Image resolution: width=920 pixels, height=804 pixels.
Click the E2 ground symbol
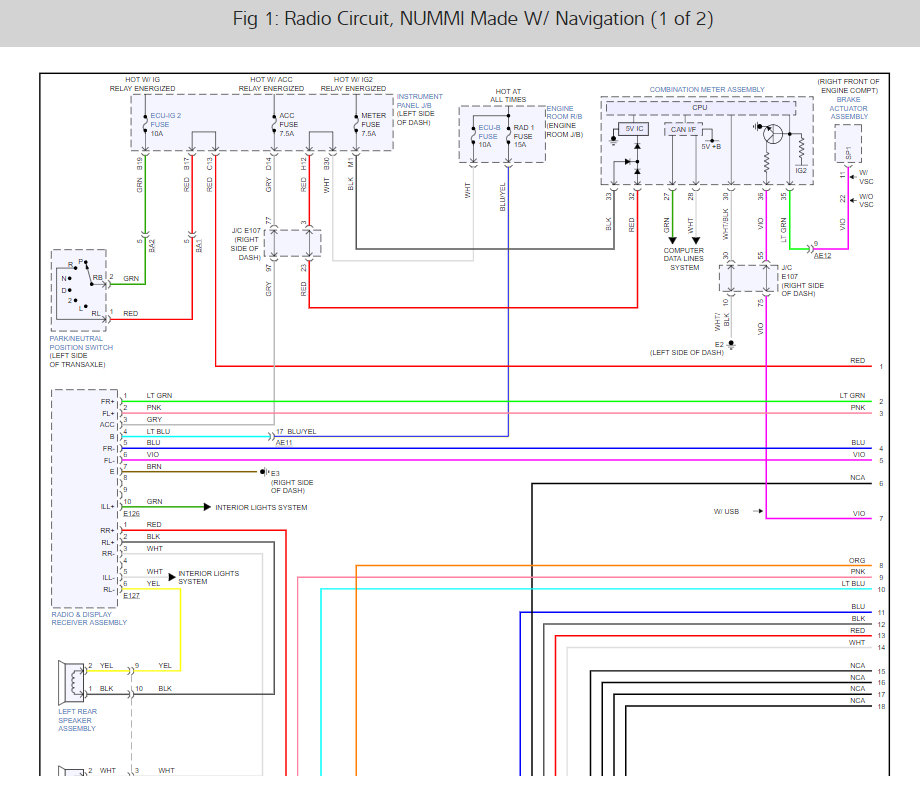click(x=731, y=344)
